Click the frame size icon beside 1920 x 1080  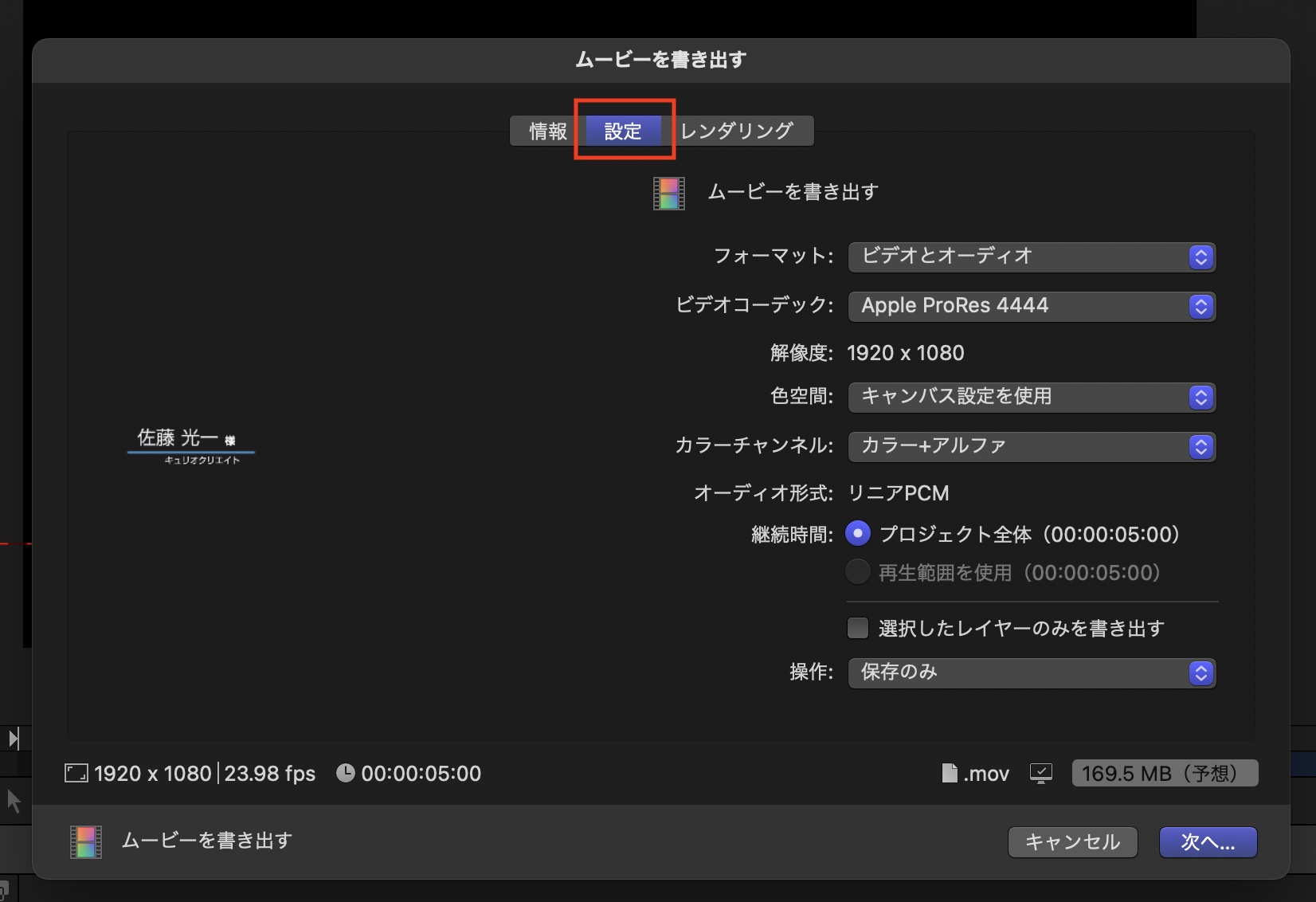[76, 773]
